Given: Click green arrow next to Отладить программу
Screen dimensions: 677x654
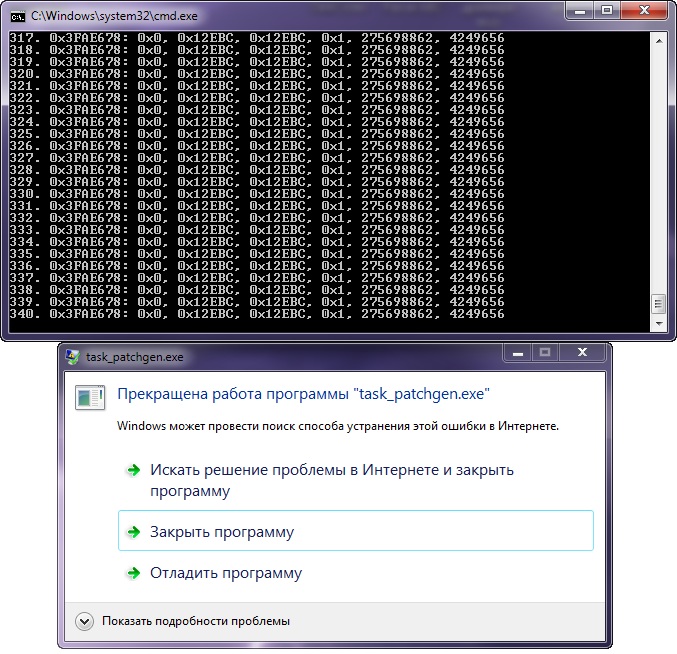Looking at the screenshot, I should point(134,573).
